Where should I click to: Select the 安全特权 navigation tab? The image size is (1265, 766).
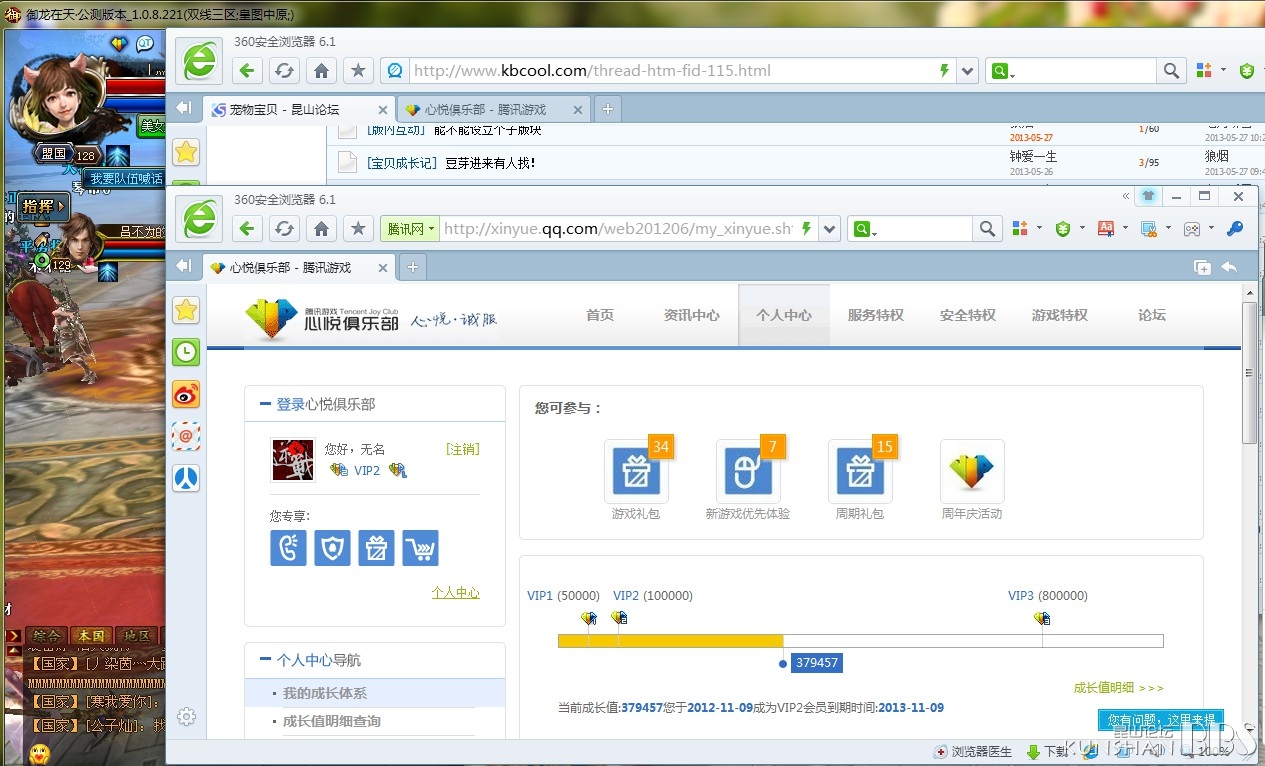click(968, 315)
